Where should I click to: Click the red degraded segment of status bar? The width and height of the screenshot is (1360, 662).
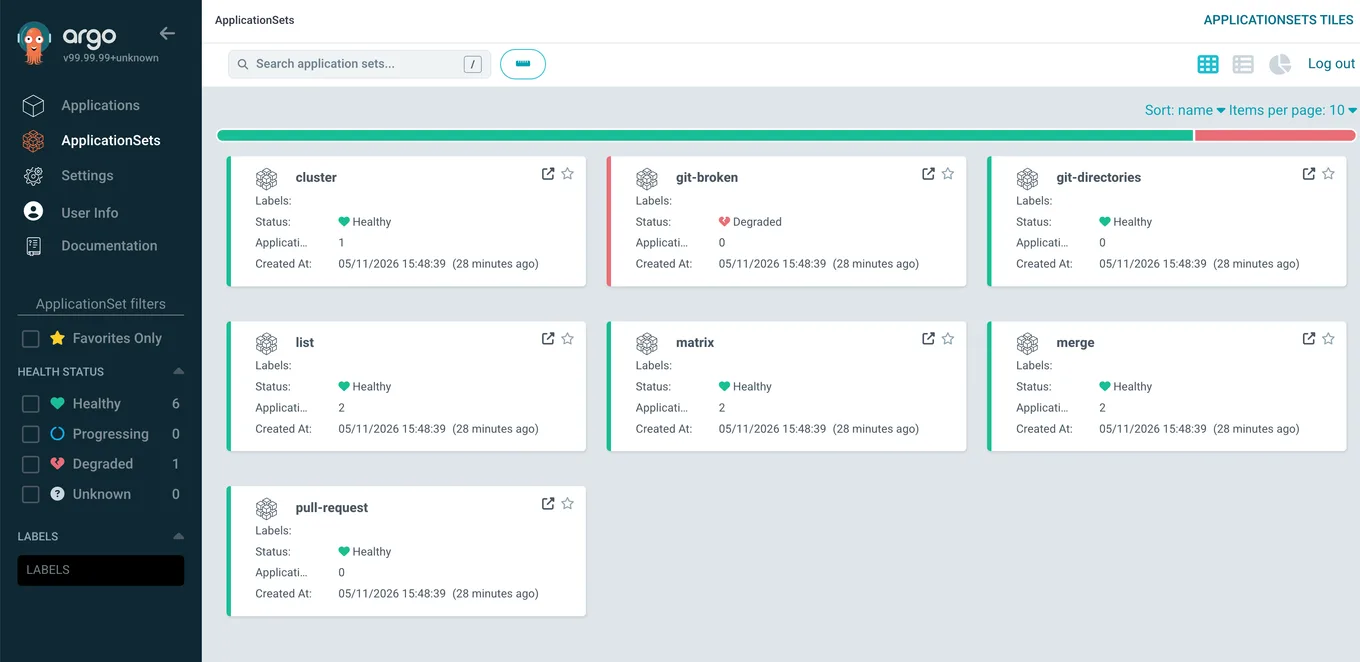(x=1275, y=135)
